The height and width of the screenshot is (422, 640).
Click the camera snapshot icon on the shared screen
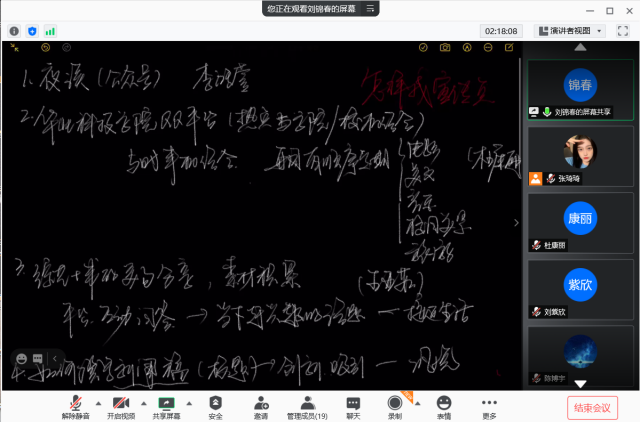(445, 48)
